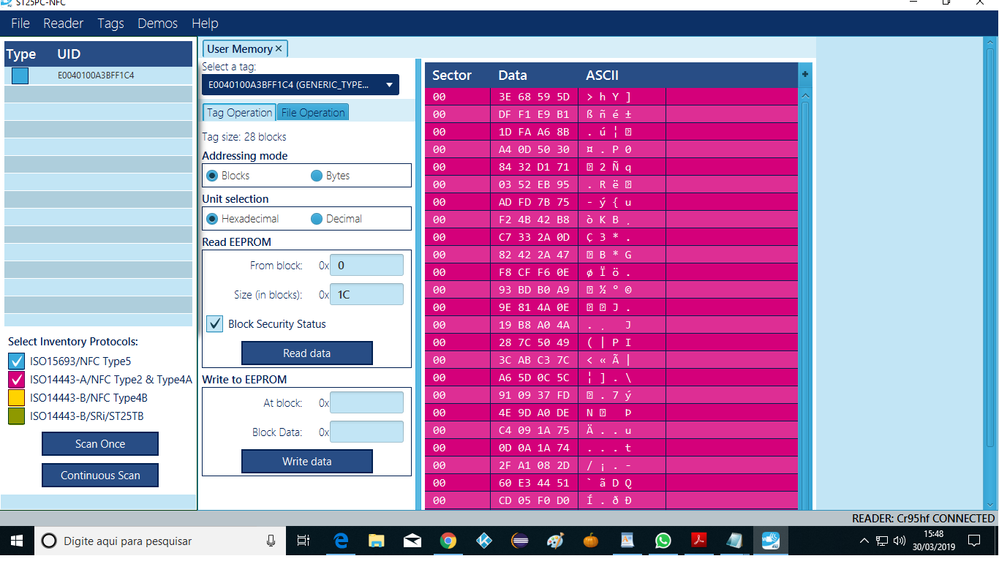Open Task View from the taskbar

(x=303, y=541)
